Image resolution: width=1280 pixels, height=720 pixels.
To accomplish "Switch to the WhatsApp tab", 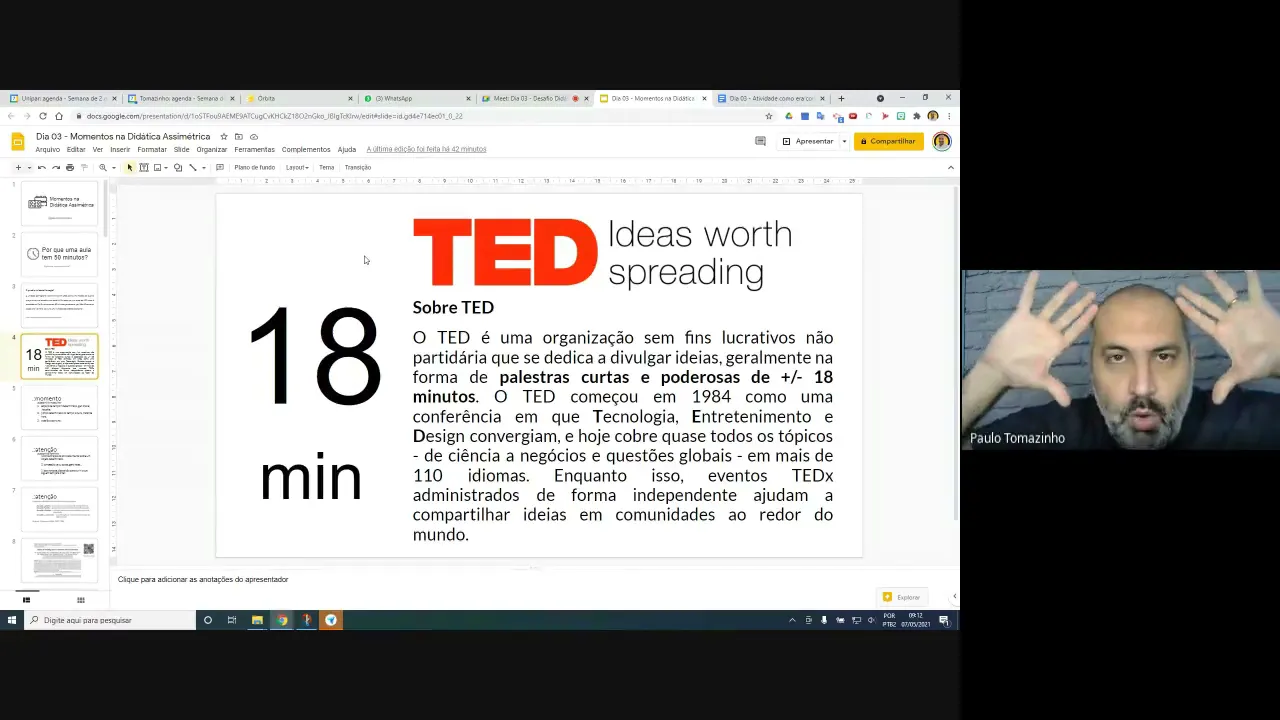I will coord(417,98).
